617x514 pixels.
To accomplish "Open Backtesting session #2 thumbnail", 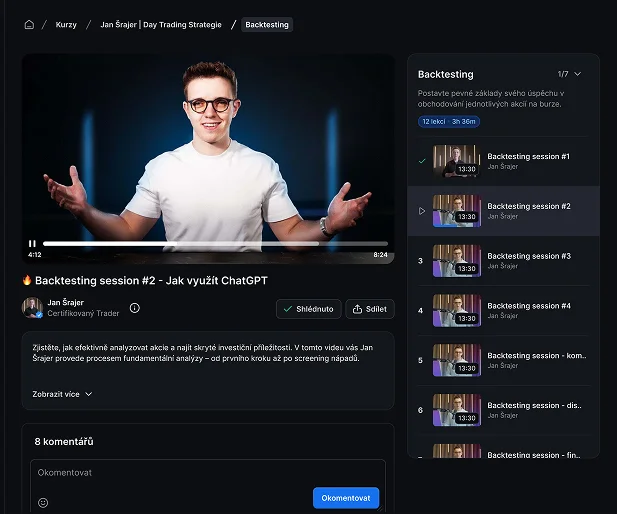I will pyautogui.click(x=457, y=211).
